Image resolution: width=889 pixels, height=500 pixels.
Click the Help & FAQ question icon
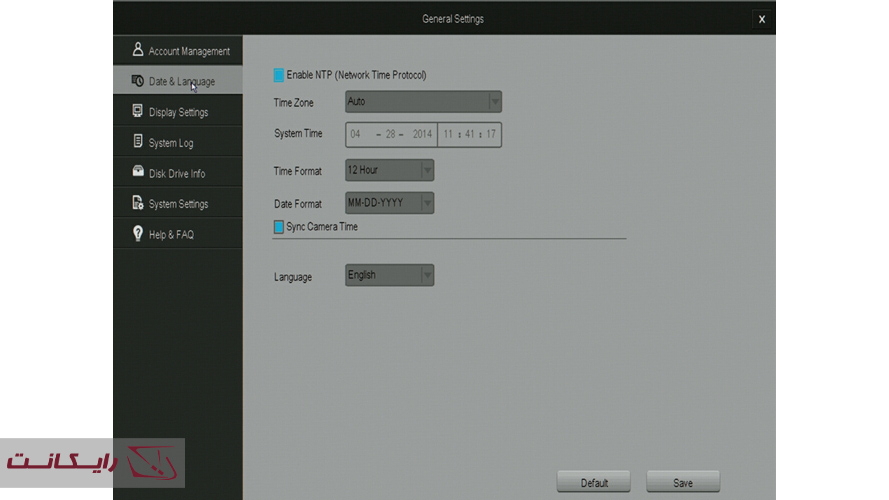pos(138,234)
